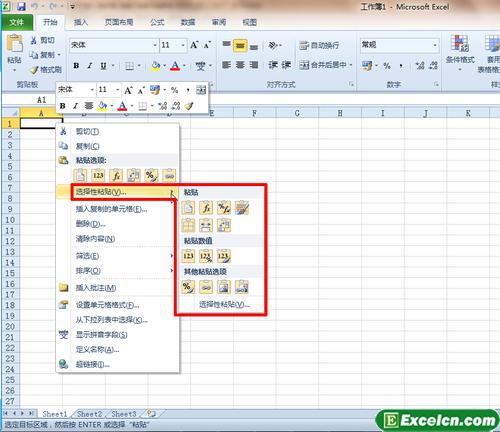Open mini toolbar font name dropdown

(92, 90)
